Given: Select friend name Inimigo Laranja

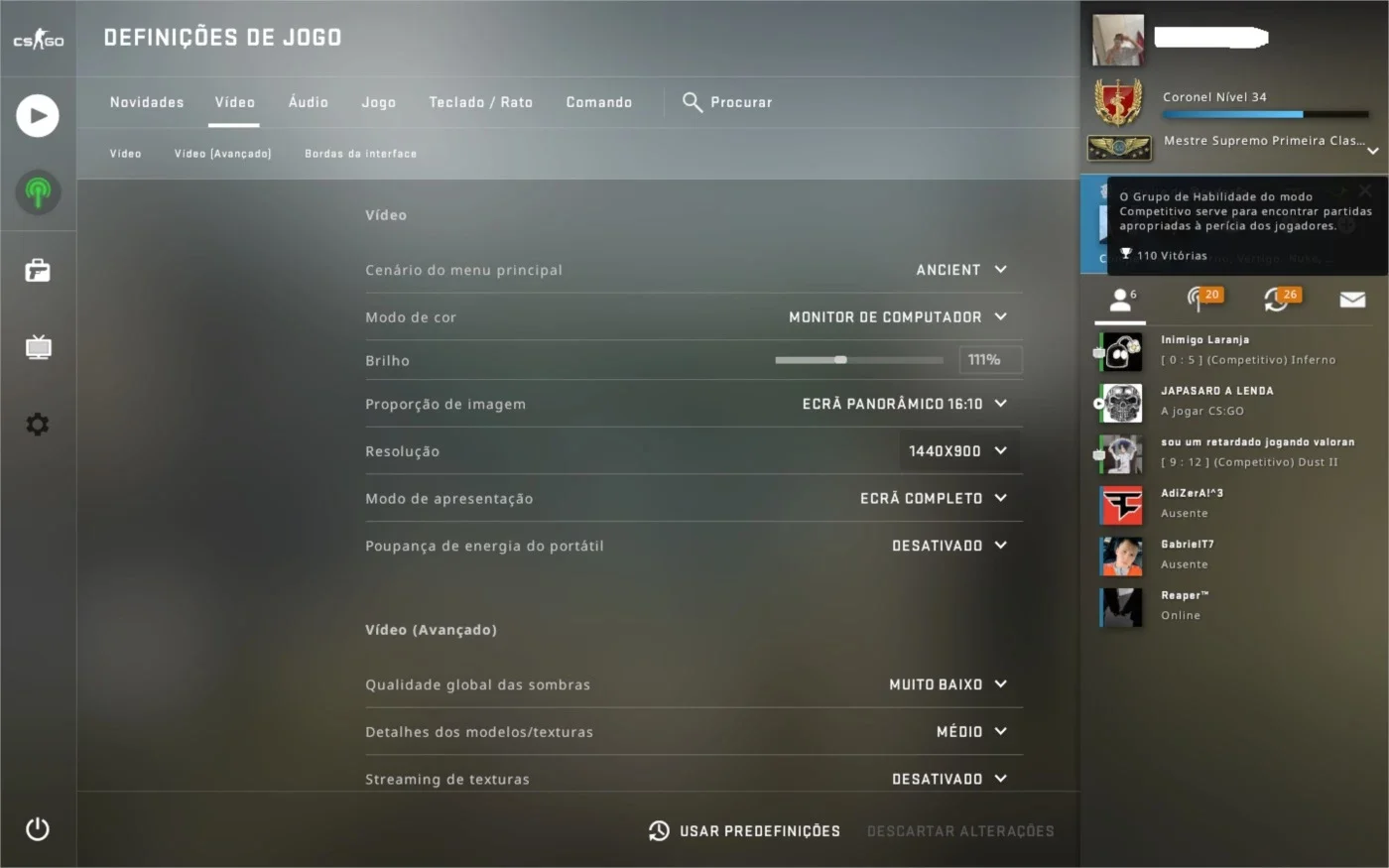Looking at the screenshot, I should pyautogui.click(x=1204, y=339).
